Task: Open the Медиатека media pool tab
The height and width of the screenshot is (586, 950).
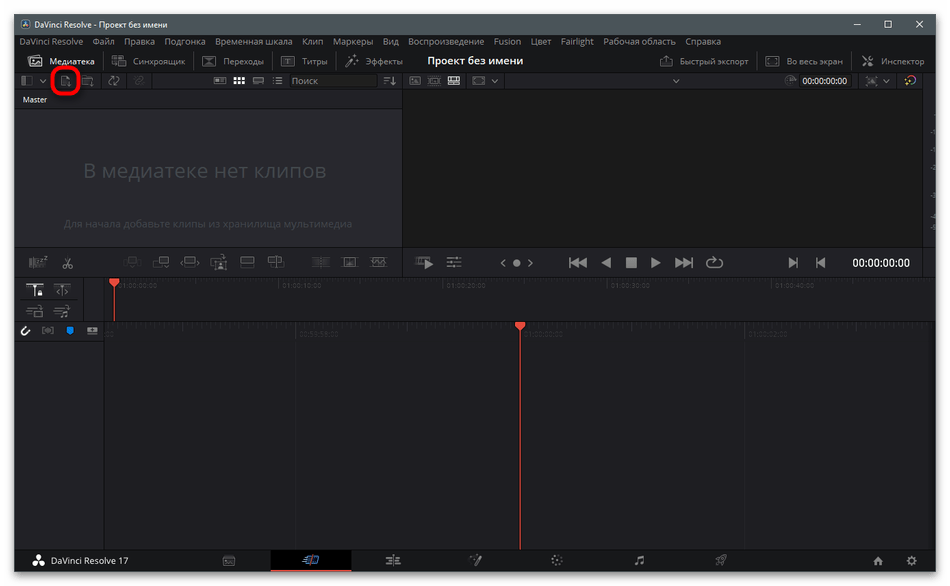Action: click(x=61, y=61)
